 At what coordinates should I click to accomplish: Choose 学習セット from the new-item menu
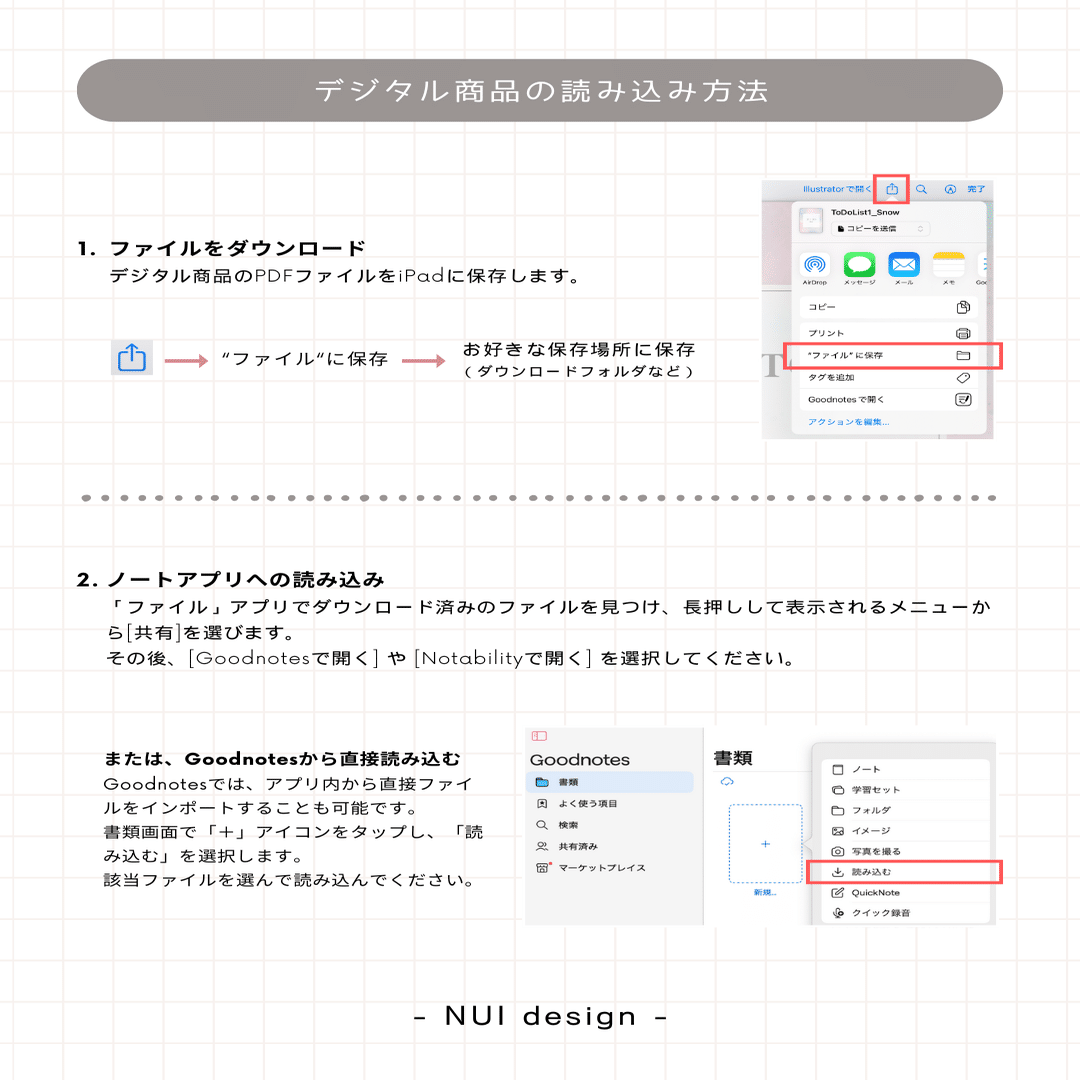pyautogui.click(x=906, y=790)
